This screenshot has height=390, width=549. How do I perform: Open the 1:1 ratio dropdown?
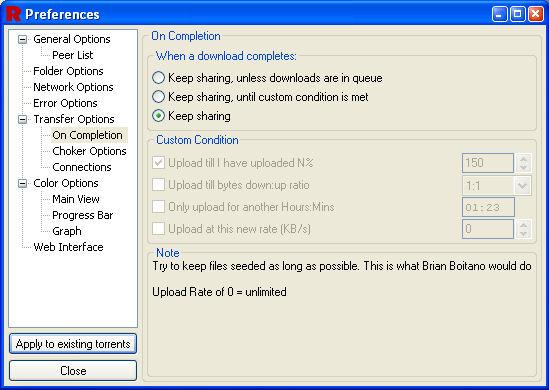click(523, 186)
